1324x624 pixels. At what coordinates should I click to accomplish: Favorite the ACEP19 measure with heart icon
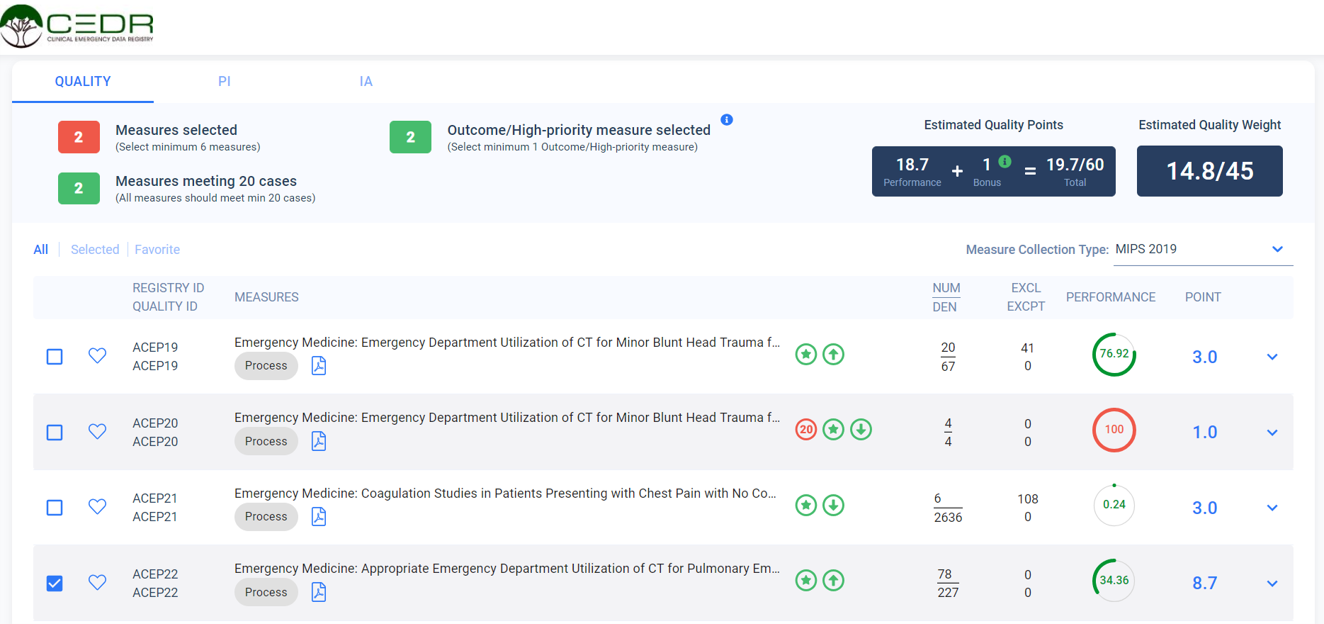(97, 356)
